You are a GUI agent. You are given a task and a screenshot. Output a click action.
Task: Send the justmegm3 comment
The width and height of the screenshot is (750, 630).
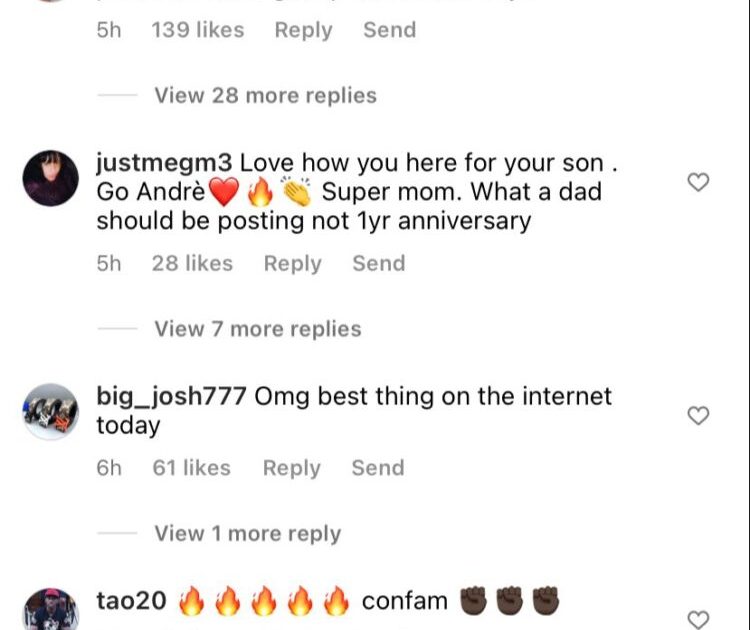(x=378, y=264)
